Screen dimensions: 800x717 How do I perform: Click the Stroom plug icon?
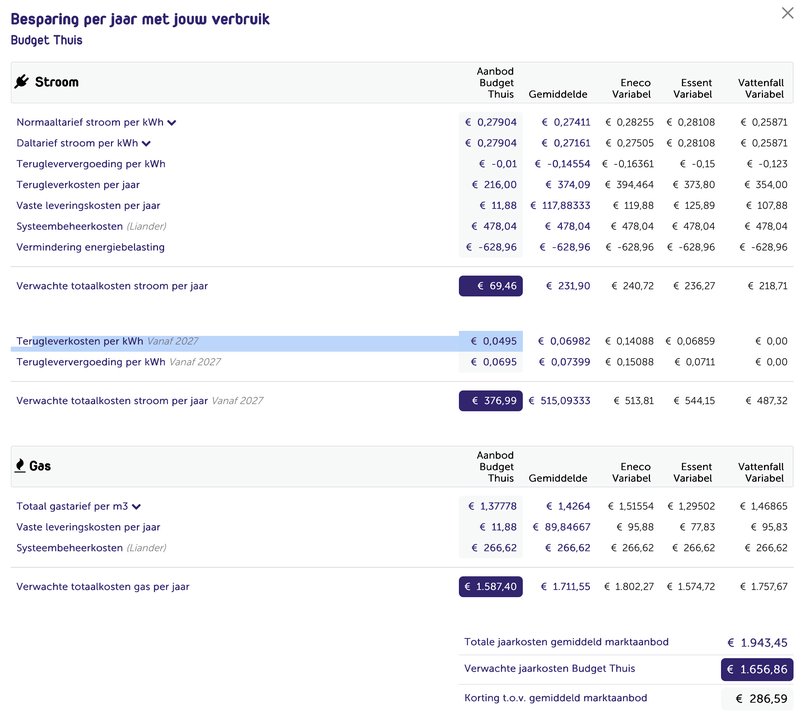point(21,82)
